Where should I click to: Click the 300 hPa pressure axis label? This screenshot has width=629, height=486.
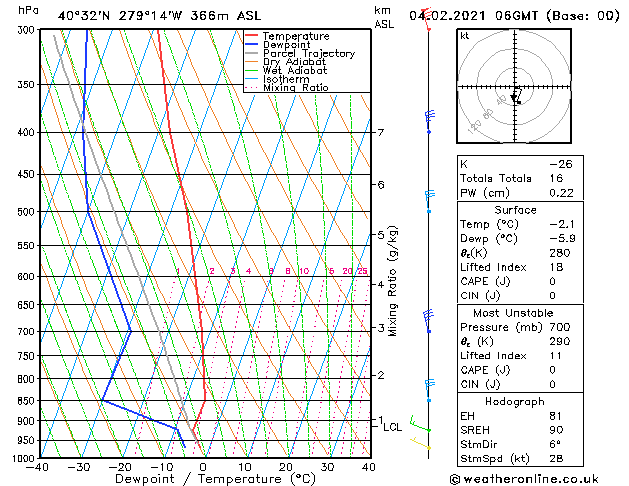pyautogui.click(x=27, y=30)
